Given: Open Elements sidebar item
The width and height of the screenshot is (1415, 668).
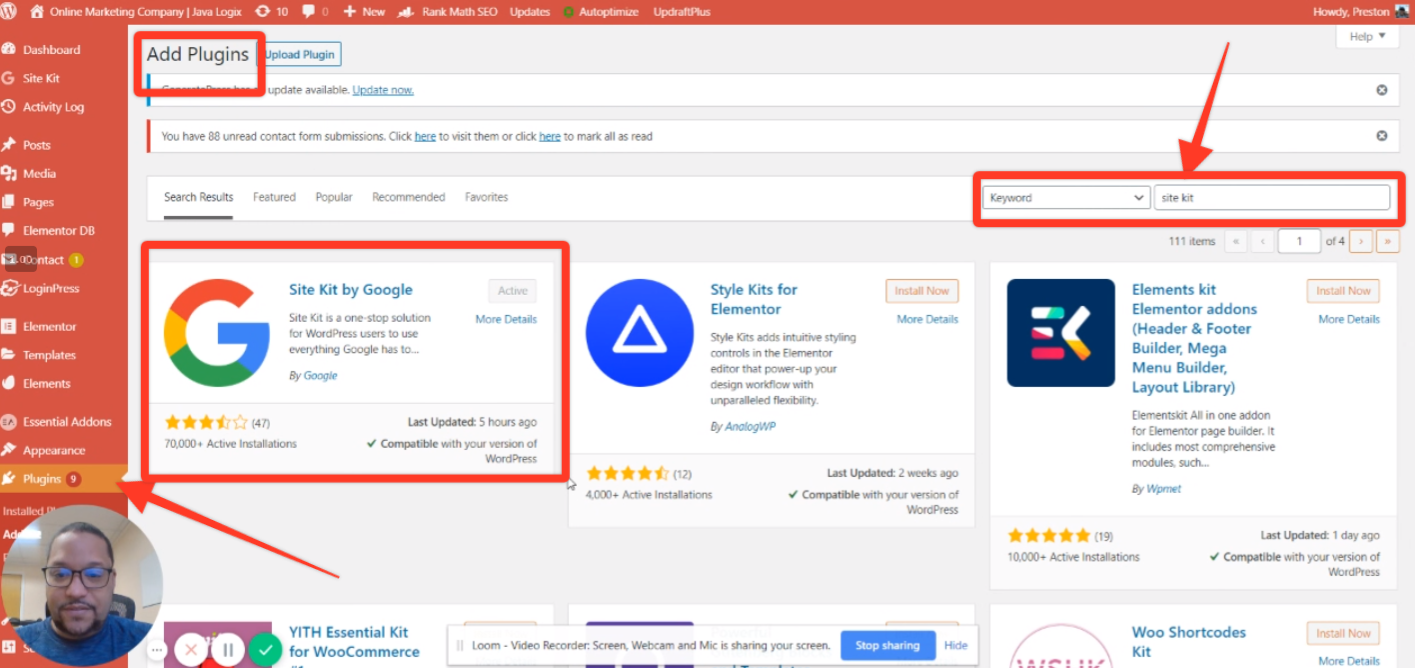Looking at the screenshot, I should (47, 383).
